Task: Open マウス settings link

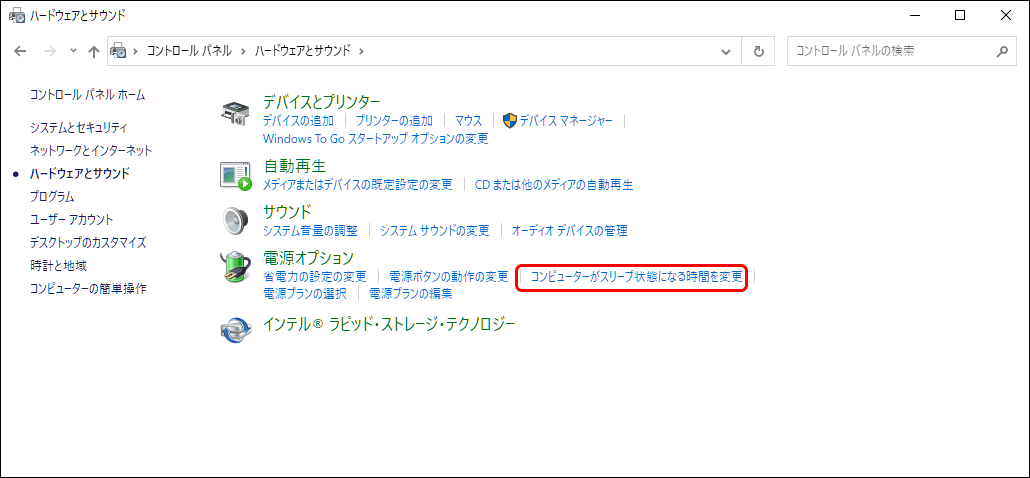Action: [468, 120]
